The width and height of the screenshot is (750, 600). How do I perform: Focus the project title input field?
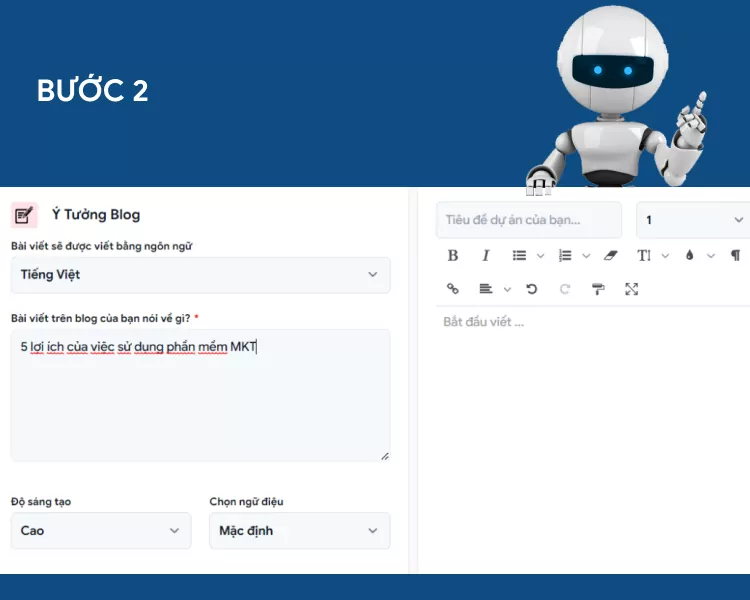tap(529, 220)
